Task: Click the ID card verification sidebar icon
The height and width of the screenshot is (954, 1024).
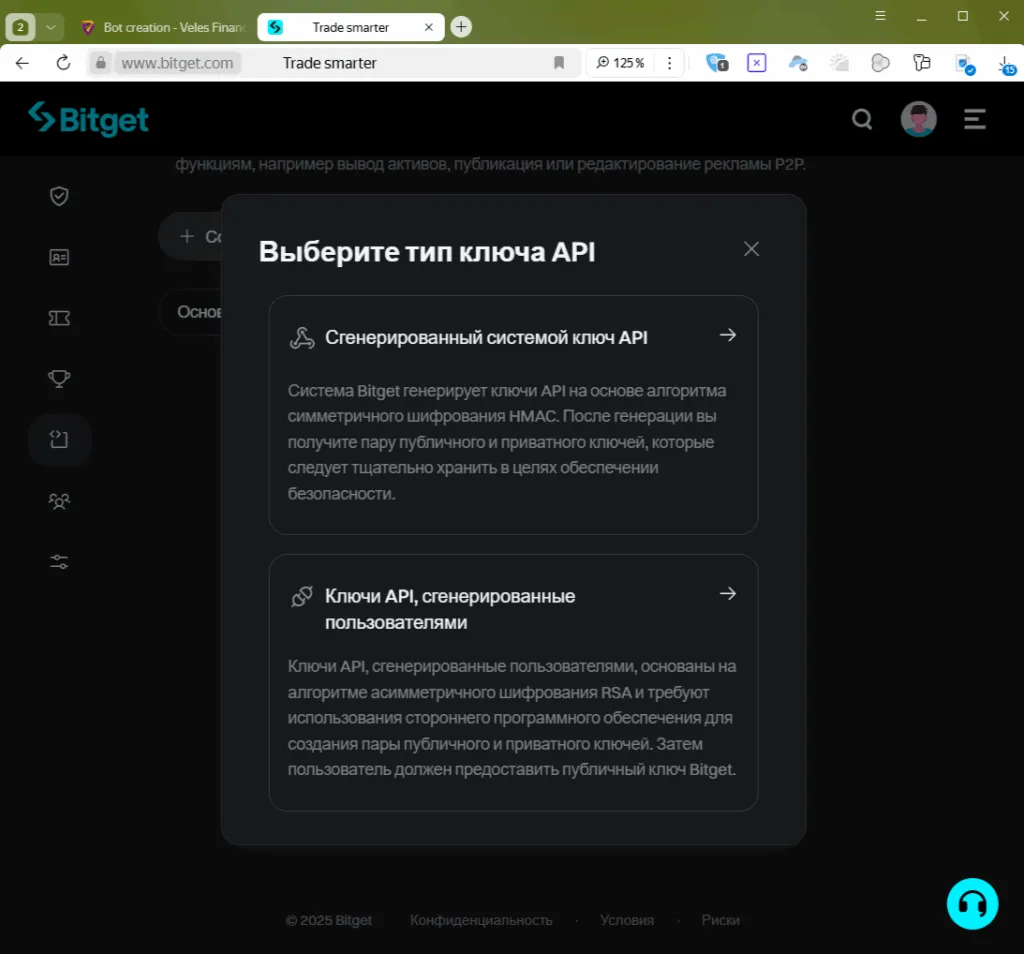Action: tap(59, 257)
